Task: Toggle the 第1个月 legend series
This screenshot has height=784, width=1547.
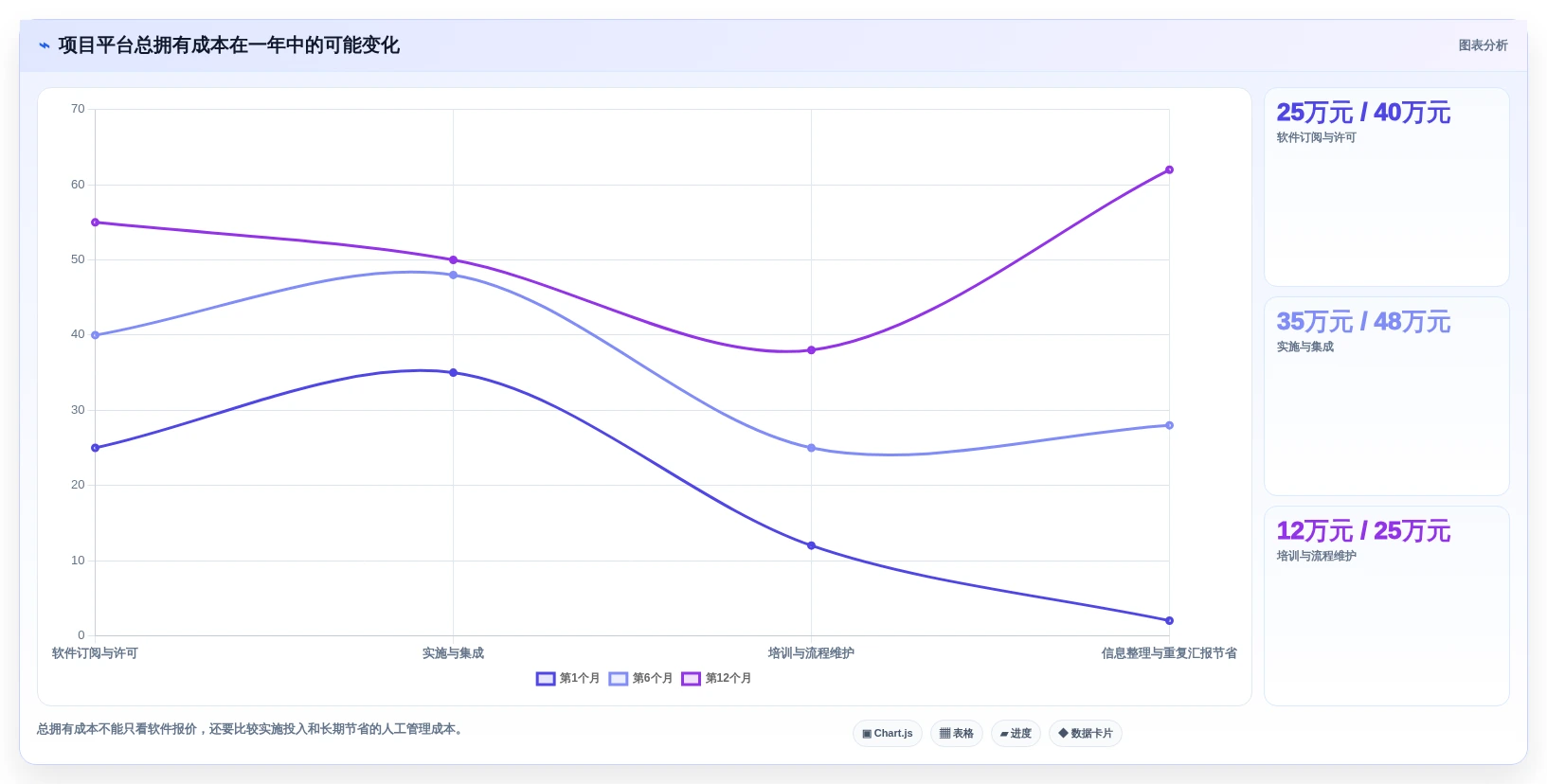Action: (x=567, y=678)
